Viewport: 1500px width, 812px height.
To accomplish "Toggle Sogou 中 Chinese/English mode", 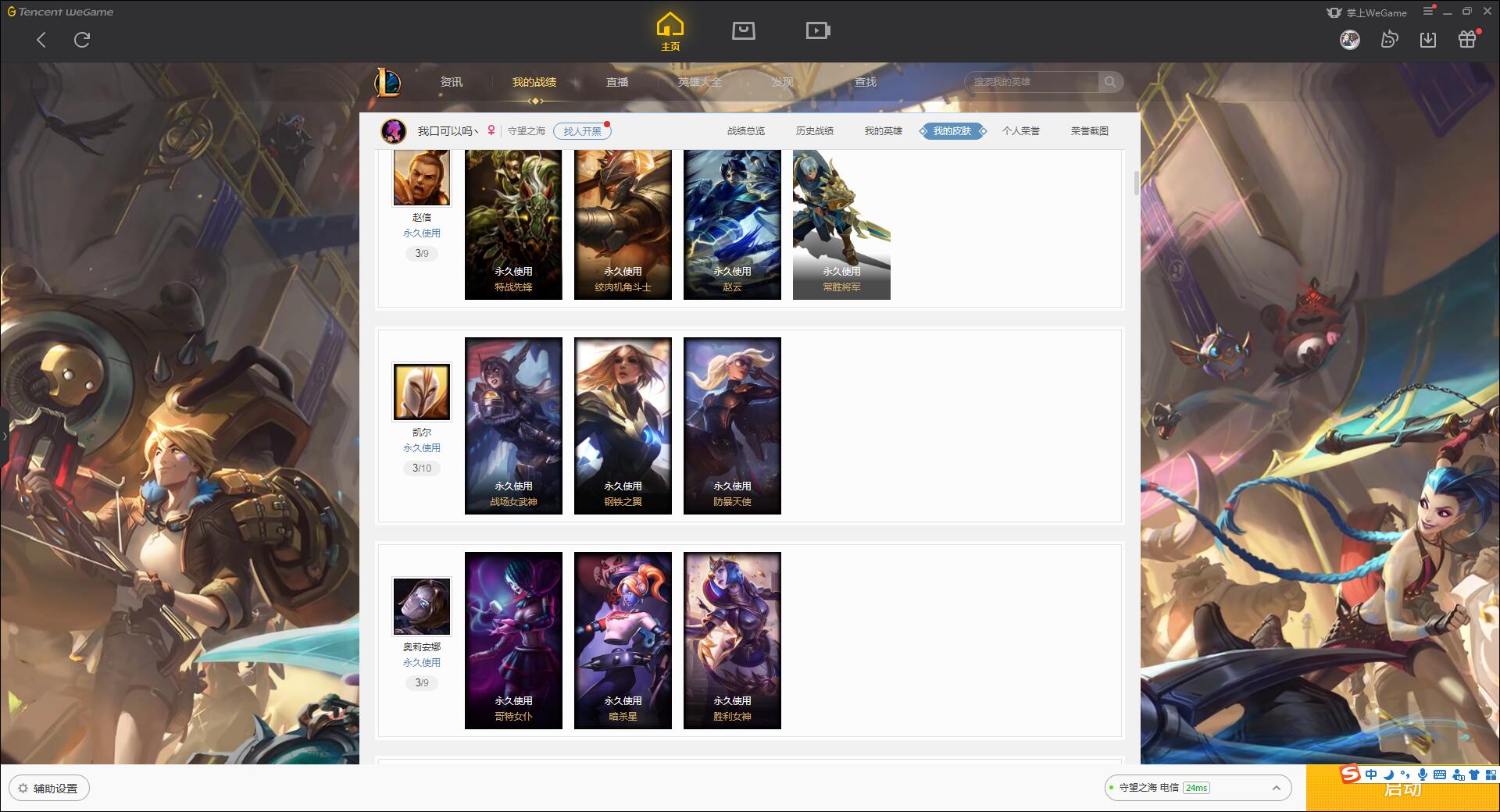I will (1371, 775).
